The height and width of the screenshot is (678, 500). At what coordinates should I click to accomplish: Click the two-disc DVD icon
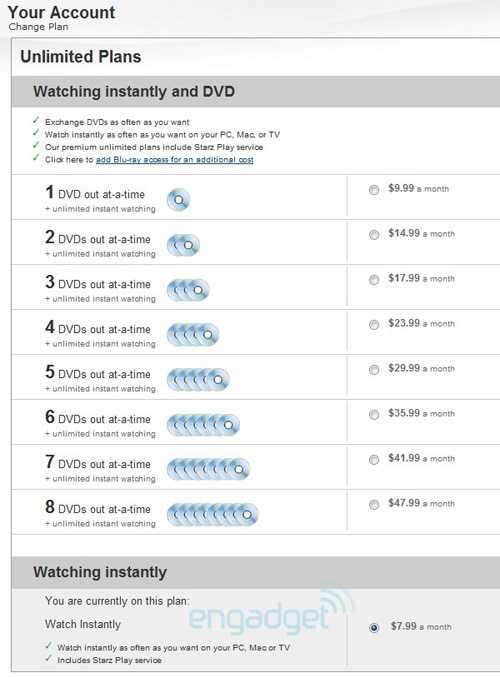183,245
